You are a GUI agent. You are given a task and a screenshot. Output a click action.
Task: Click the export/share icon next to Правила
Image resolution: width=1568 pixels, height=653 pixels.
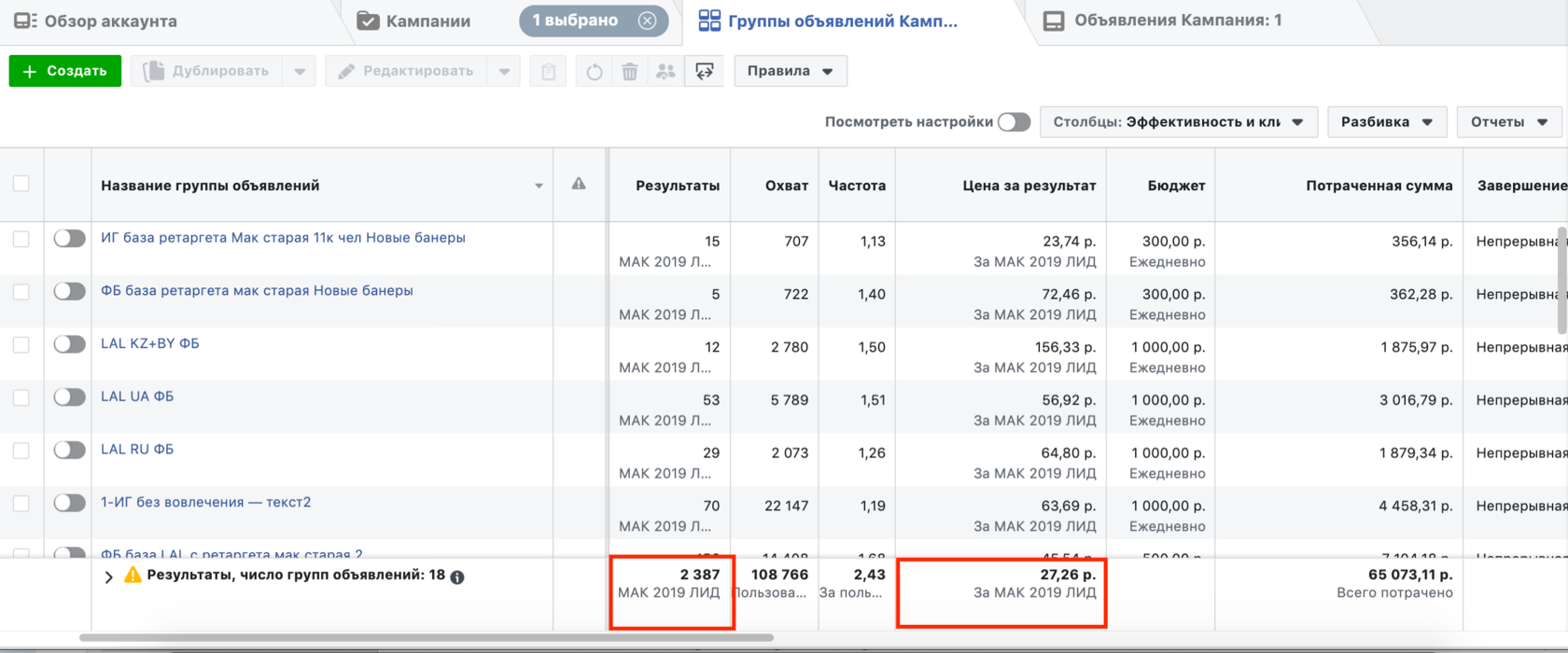(x=705, y=71)
